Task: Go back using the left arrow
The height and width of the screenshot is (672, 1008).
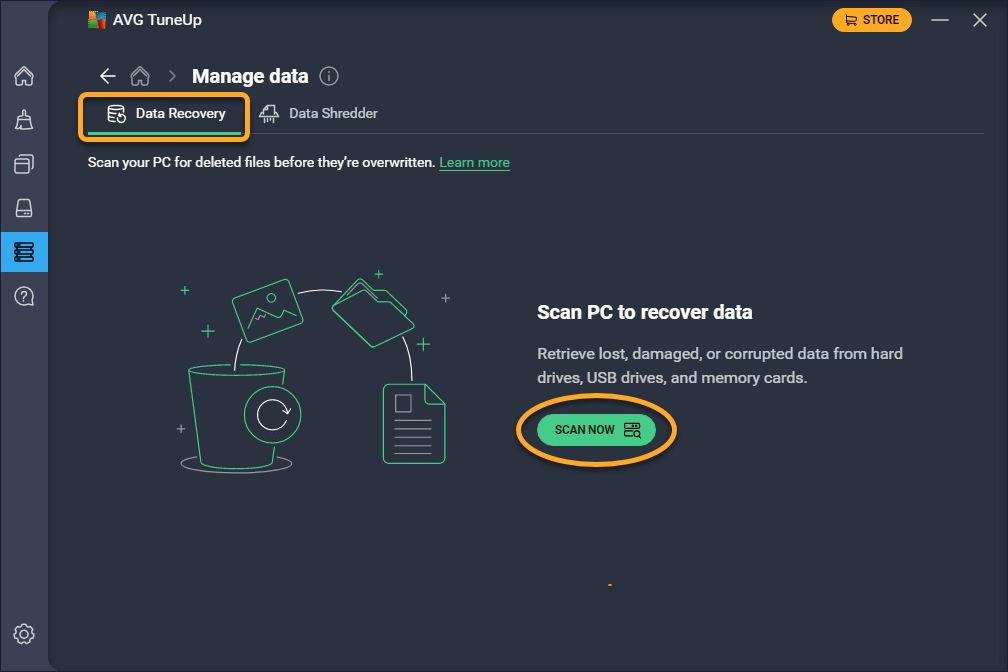Action: pos(108,76)
